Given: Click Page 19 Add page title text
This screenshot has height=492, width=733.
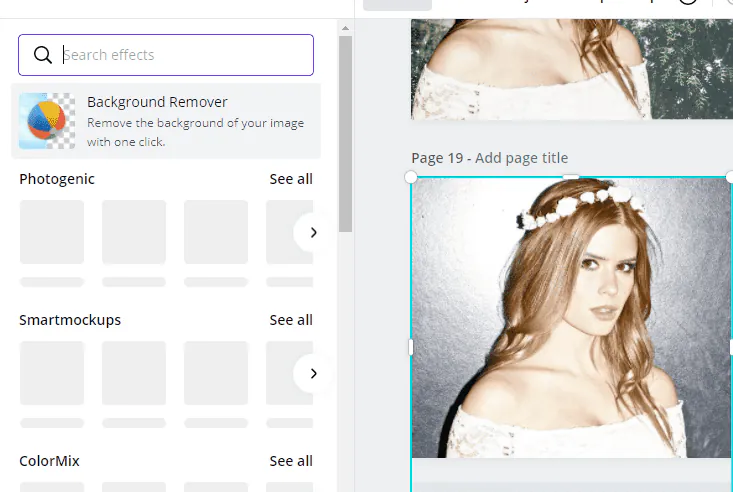Looking at the screenshot, I should coord(489,158).
